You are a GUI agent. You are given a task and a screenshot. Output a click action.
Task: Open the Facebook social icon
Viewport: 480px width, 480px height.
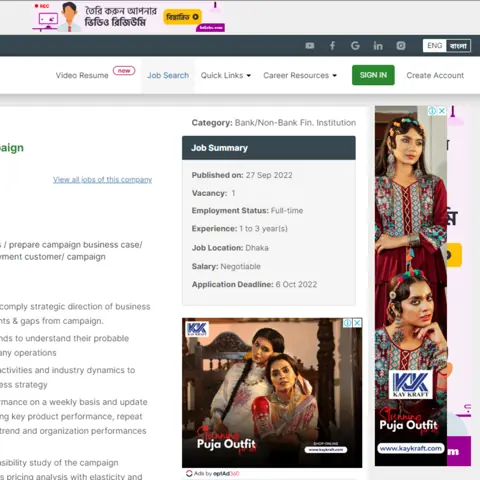[x=332, y=46]
